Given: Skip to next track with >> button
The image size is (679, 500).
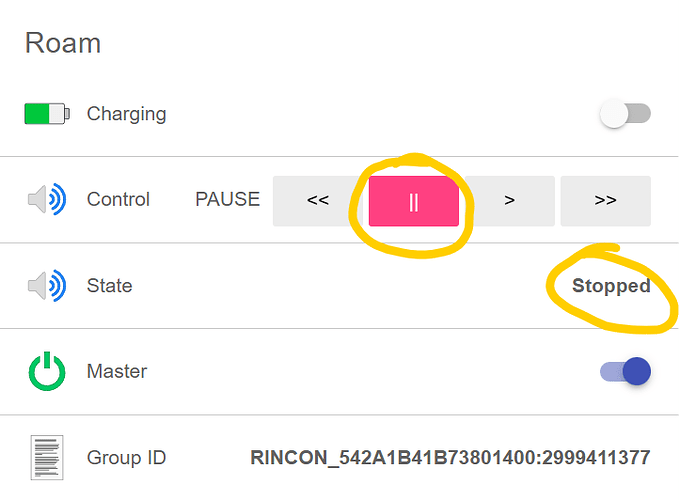Looking at the screenshot, I should (605, 201).
